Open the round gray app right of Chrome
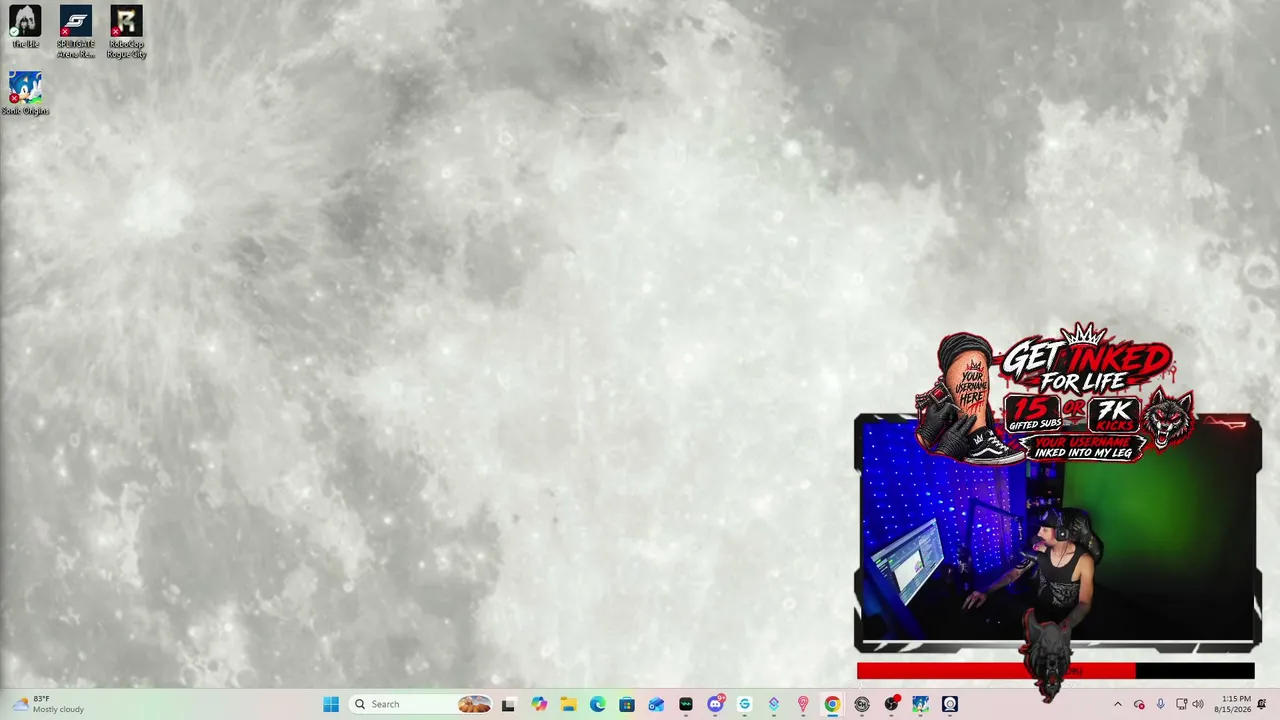The width and height of the screenshot is (1280, 720). pyautogui.click(x=862, y=704)
